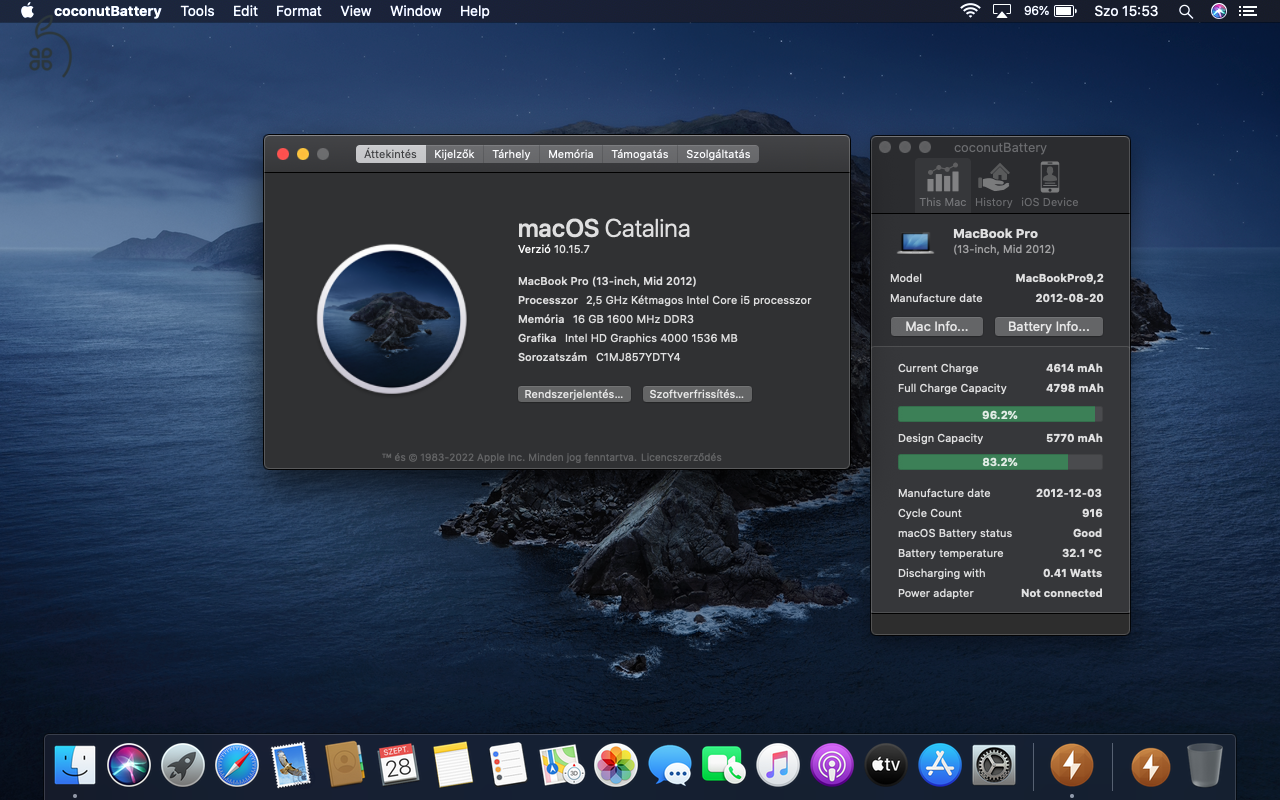Click the Catalina island circular image
The height and width of the screenshot is (800, 1280).
click(x=392, y=319)
